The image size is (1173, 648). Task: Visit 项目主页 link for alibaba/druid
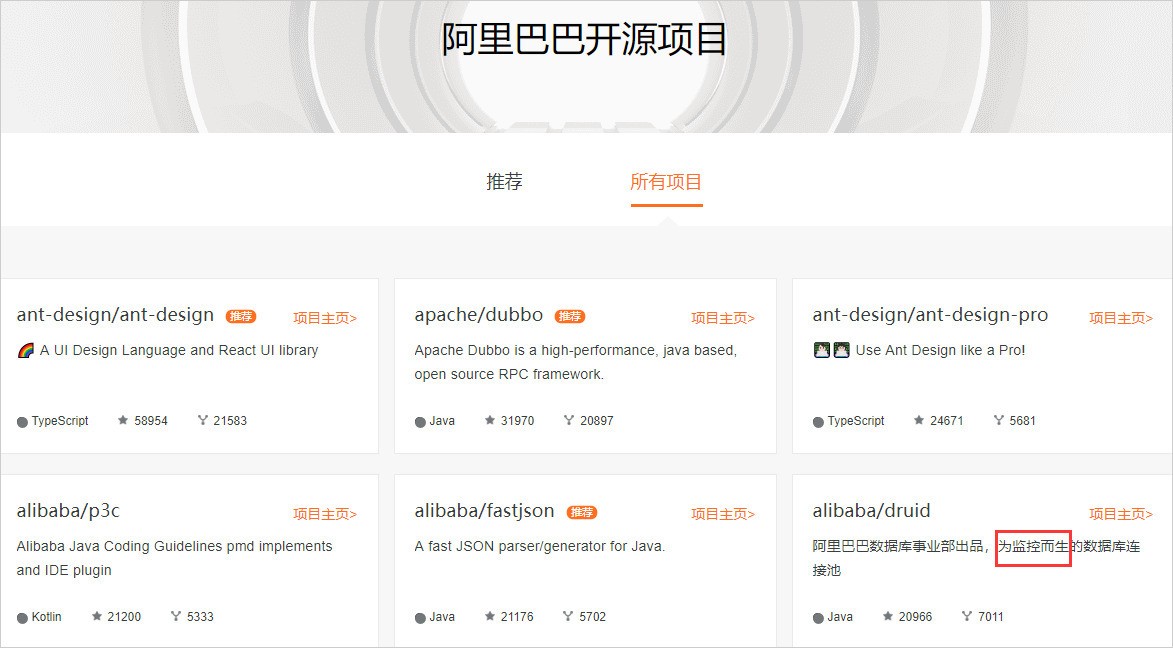[x=1121, y=514]
